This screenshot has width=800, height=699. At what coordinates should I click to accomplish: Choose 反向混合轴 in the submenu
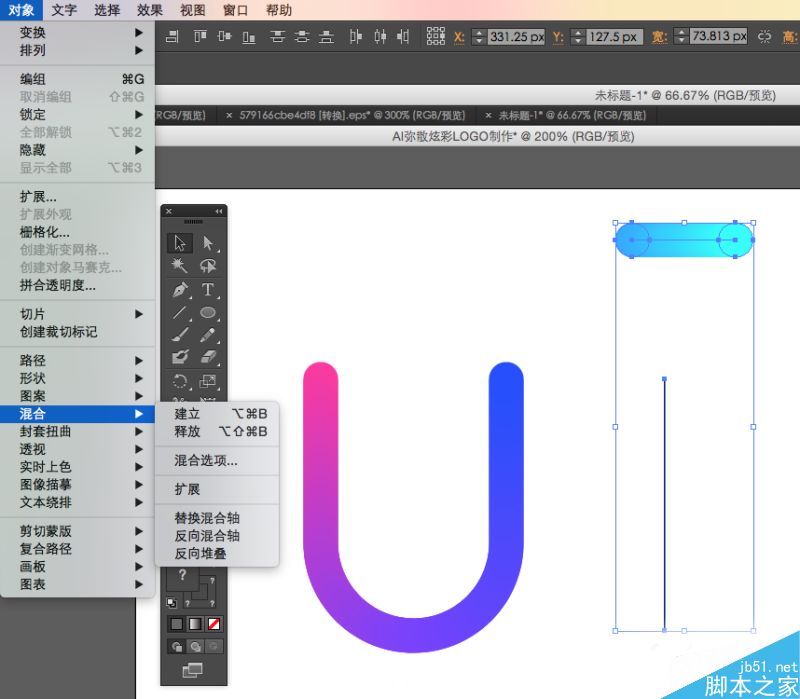pyautogui.click(x=217, y=536)
